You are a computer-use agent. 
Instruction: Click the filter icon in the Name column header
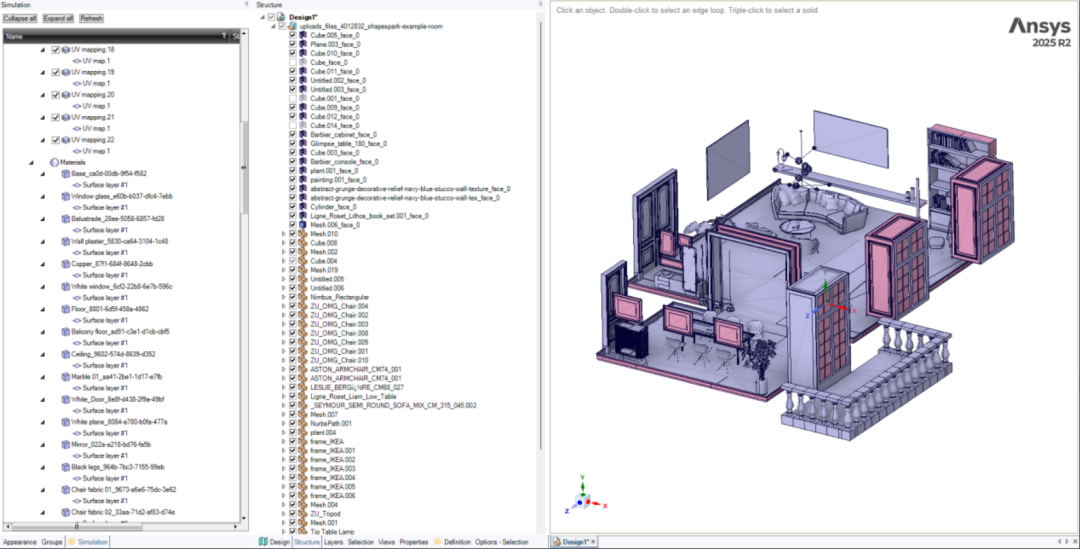coord(224,36)
